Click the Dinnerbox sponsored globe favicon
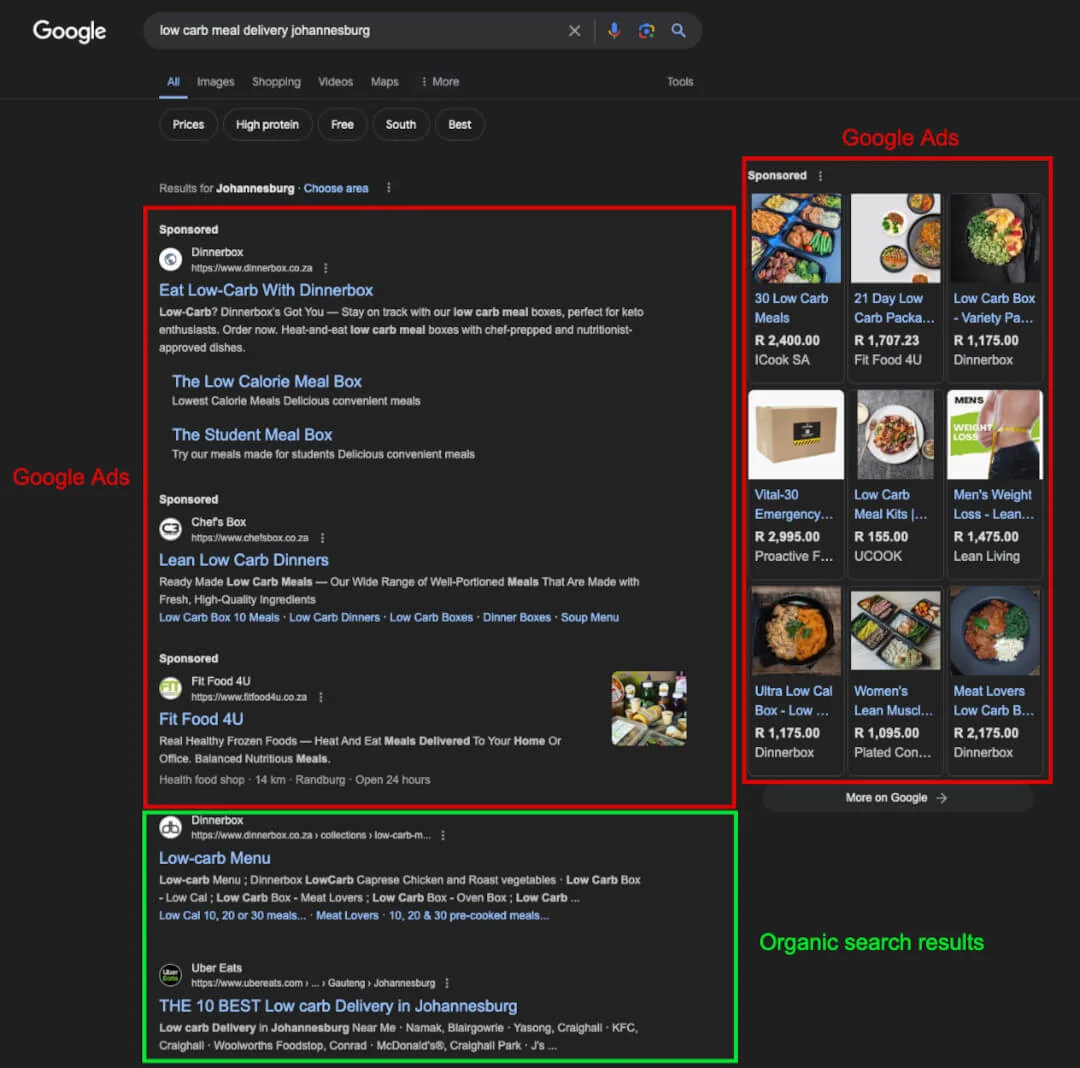The image size is (1080, 1068). [170, 260]
